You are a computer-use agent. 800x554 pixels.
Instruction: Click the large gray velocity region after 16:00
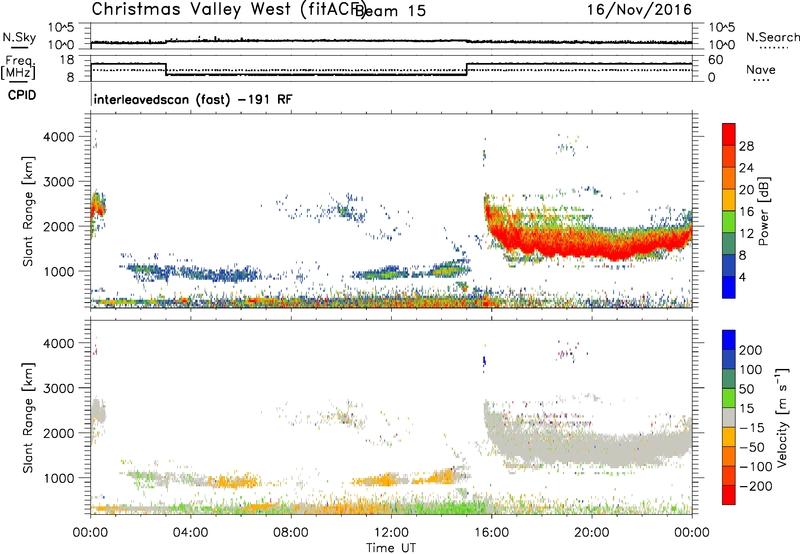[587, 445]
